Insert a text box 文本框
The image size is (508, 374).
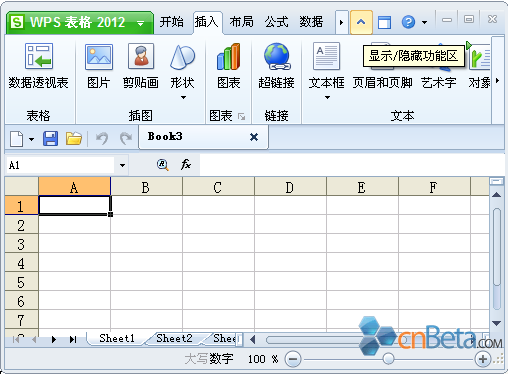click(x=326, y=66)
